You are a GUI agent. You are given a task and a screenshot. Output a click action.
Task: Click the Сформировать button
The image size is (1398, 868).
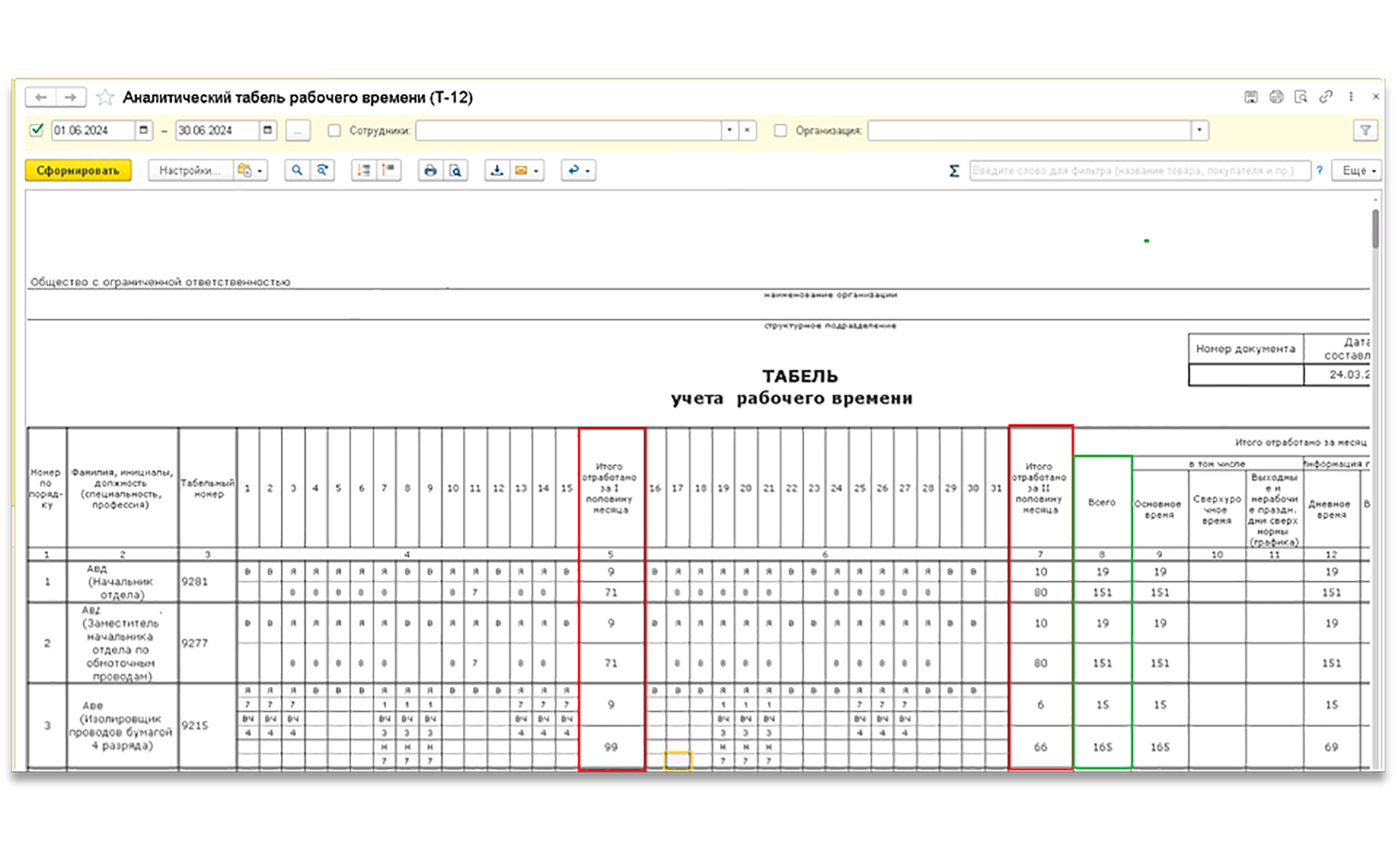78,170
